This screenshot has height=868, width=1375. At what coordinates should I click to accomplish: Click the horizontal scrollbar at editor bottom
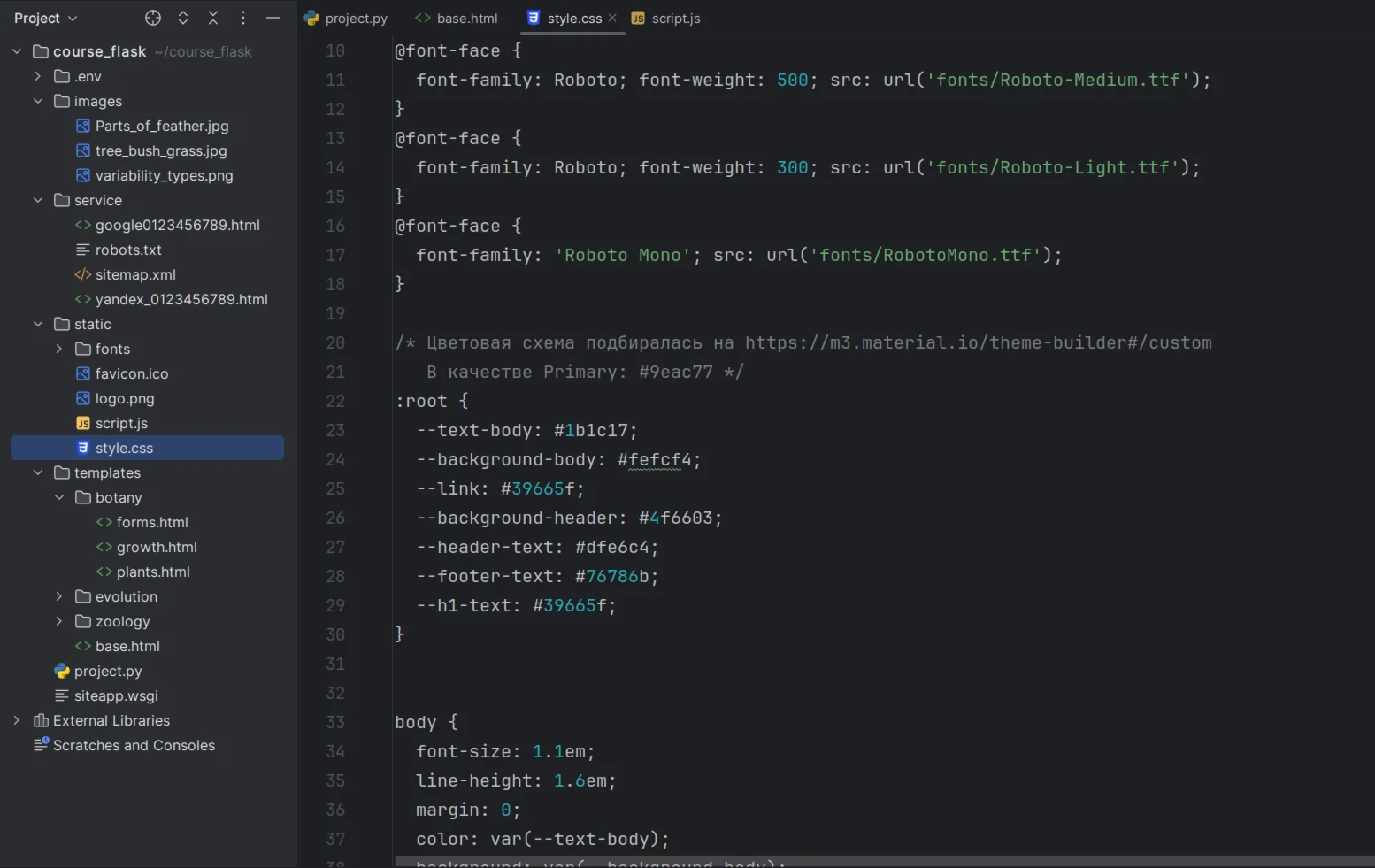883,862
